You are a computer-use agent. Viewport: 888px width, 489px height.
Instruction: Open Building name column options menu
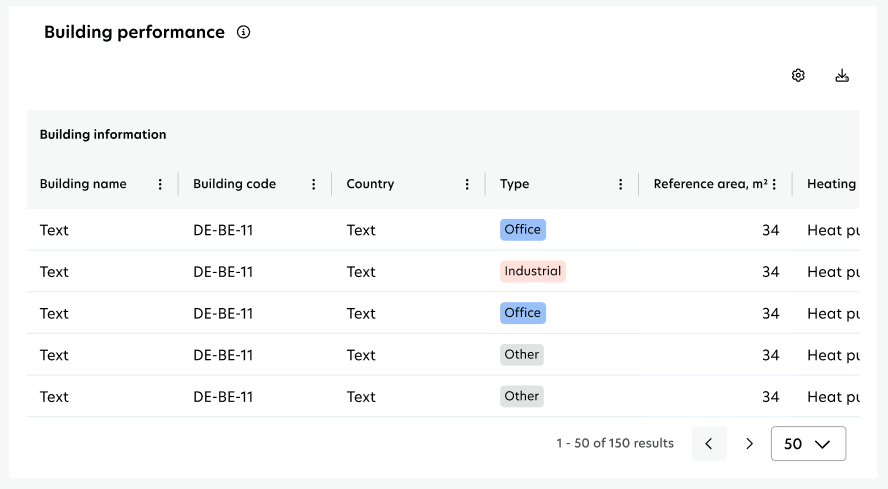[x=160, y=184]
